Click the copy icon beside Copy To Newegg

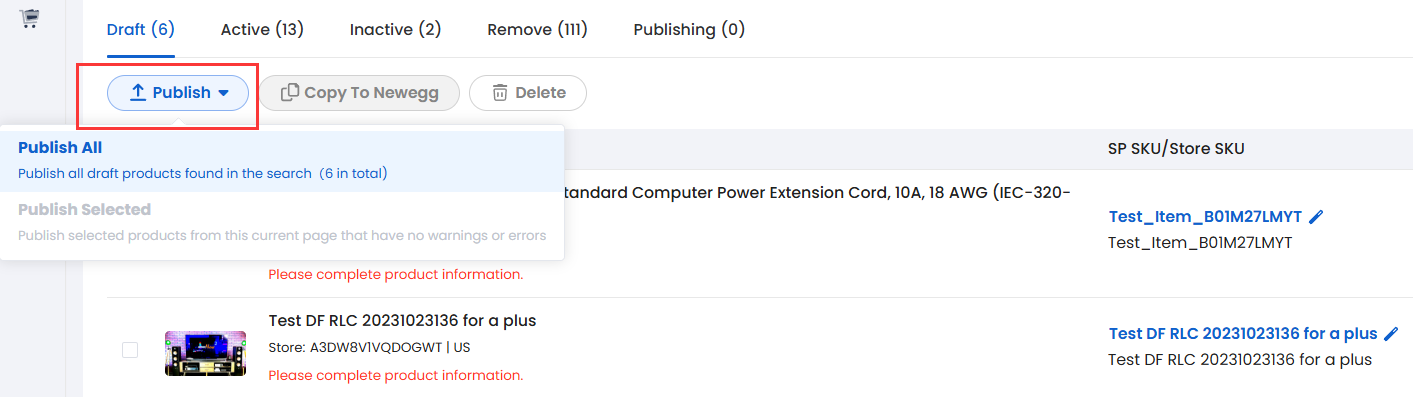click(x=289, y=93)
